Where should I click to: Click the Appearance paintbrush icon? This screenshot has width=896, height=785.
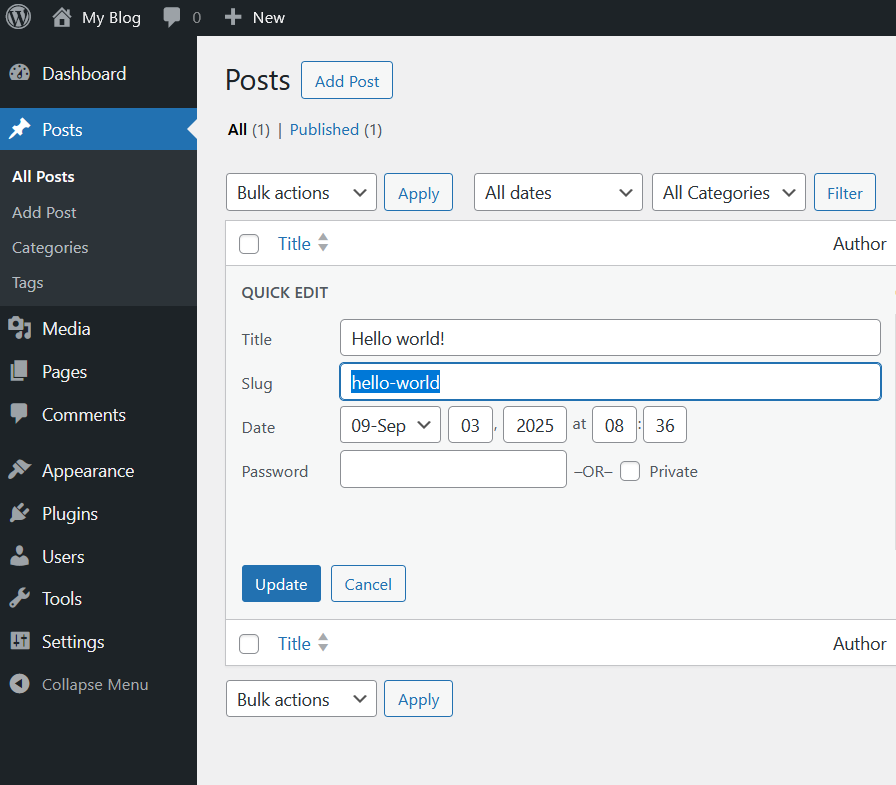pos(19,471)
